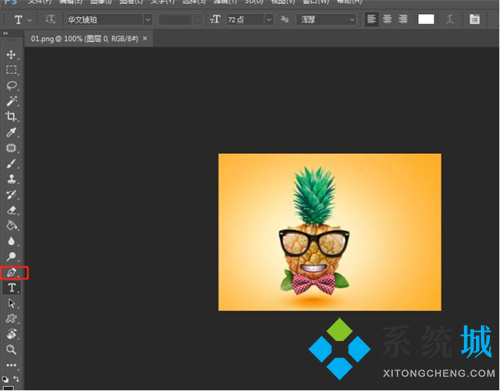500x391 pixels.
Task: Toggle text orientation in options bar
Action: (x=50, y=19)
